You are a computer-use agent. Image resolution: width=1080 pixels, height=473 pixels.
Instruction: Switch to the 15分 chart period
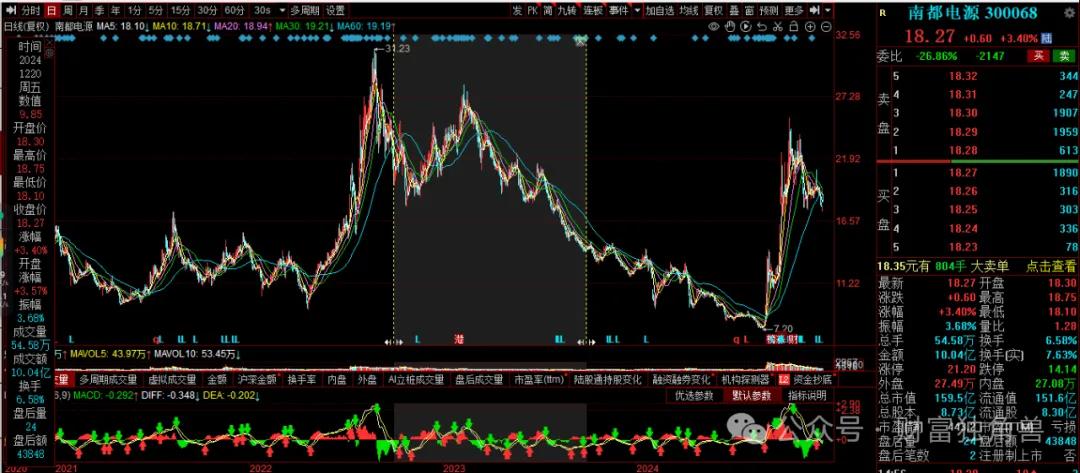[180, 10]
